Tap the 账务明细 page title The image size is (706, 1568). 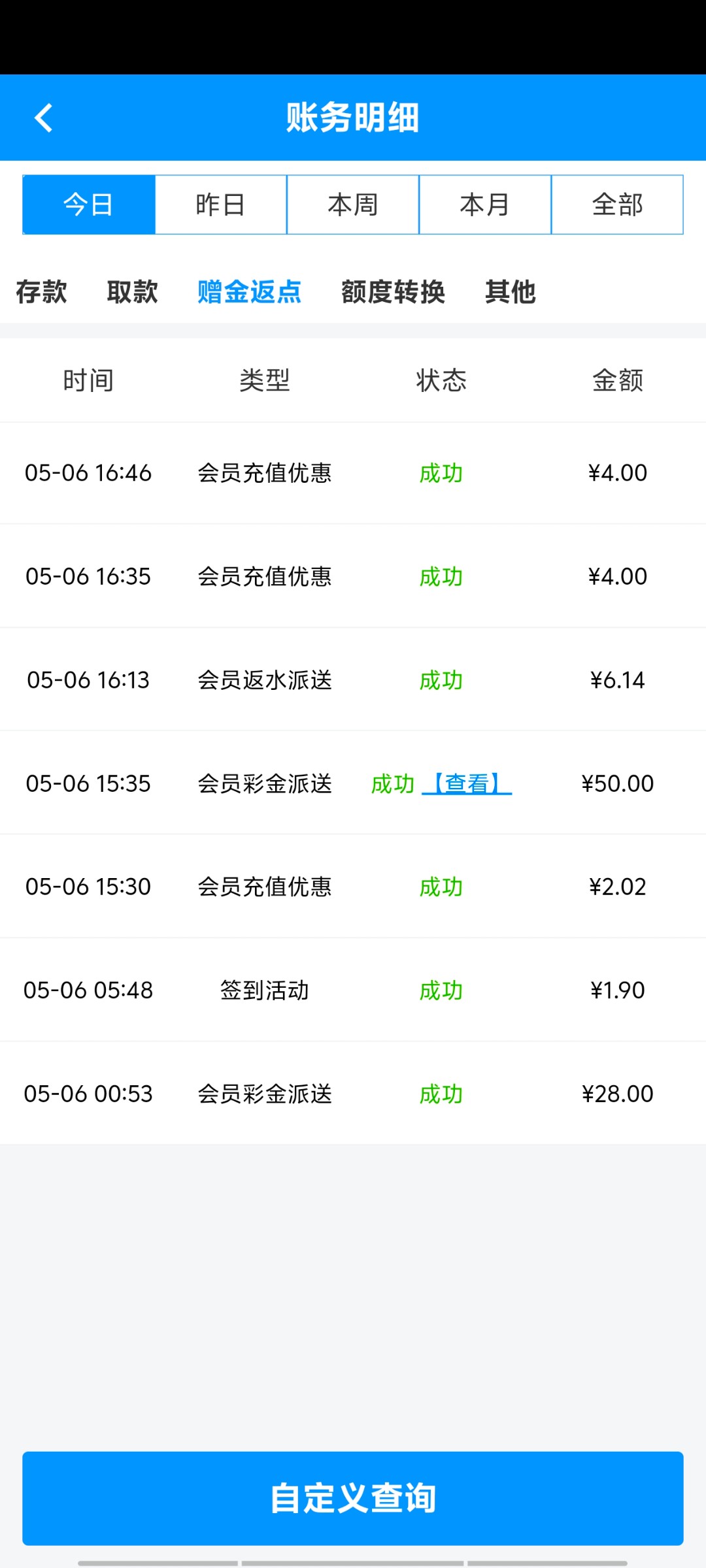[352, 118]
